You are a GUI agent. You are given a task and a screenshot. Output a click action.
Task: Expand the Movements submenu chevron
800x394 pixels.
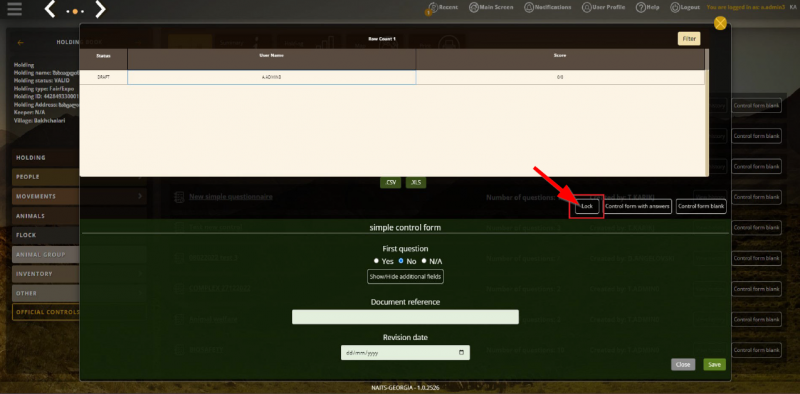coord(140,196)
